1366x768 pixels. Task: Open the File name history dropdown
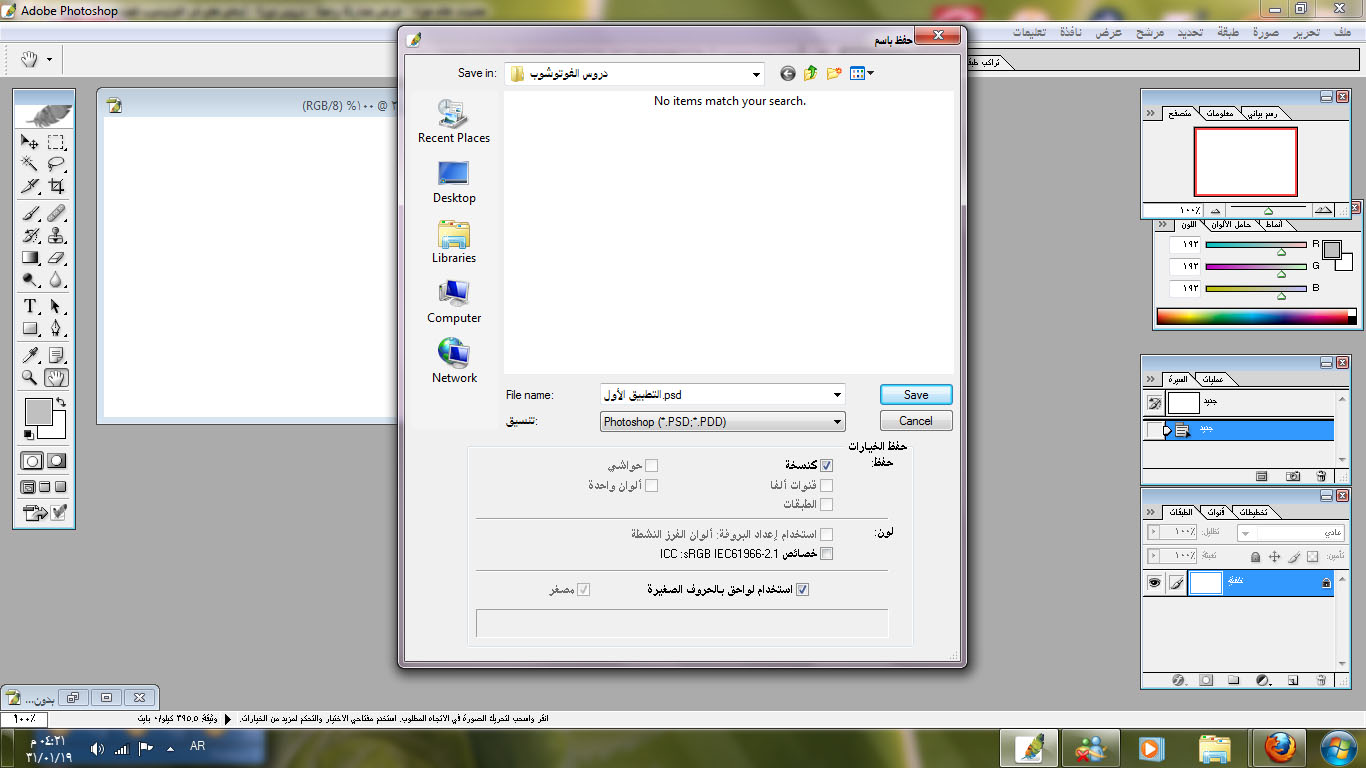click(x=837, y=395)
